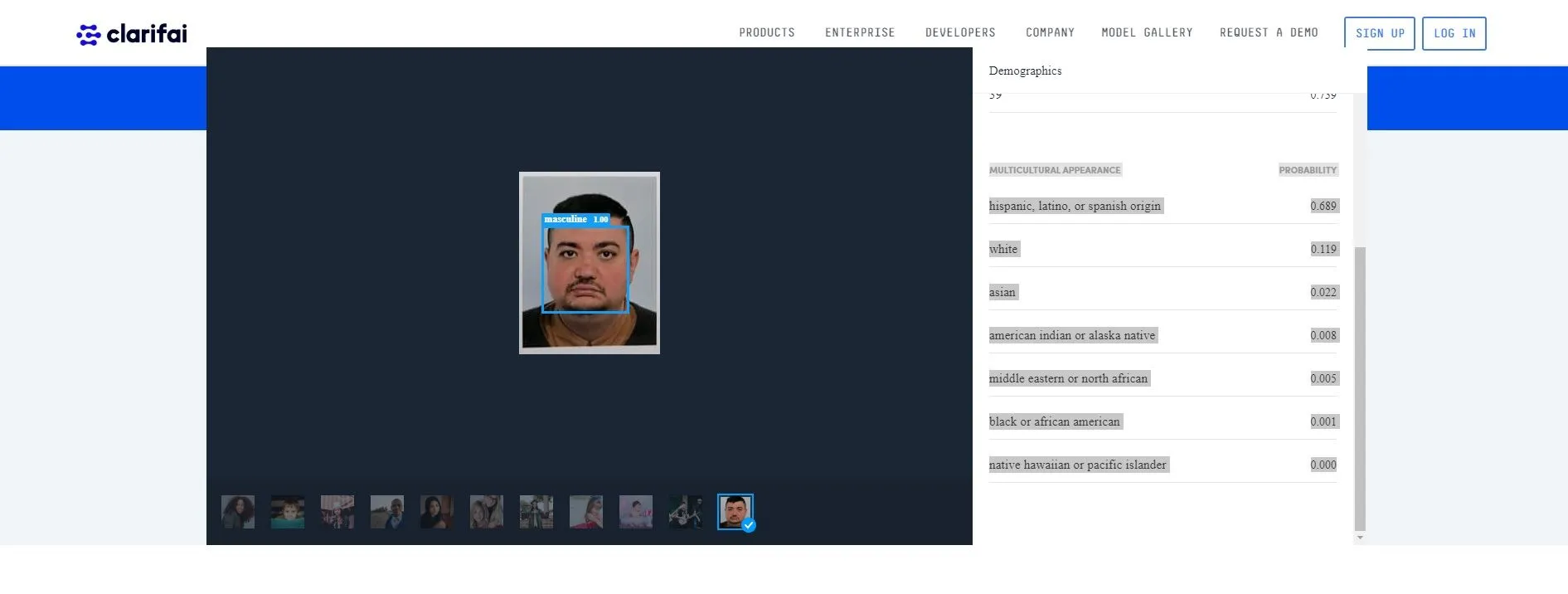Select the ninth thumbnail in the sample strip
This screenshot has width=1568, height=594.
coord(636,512)
